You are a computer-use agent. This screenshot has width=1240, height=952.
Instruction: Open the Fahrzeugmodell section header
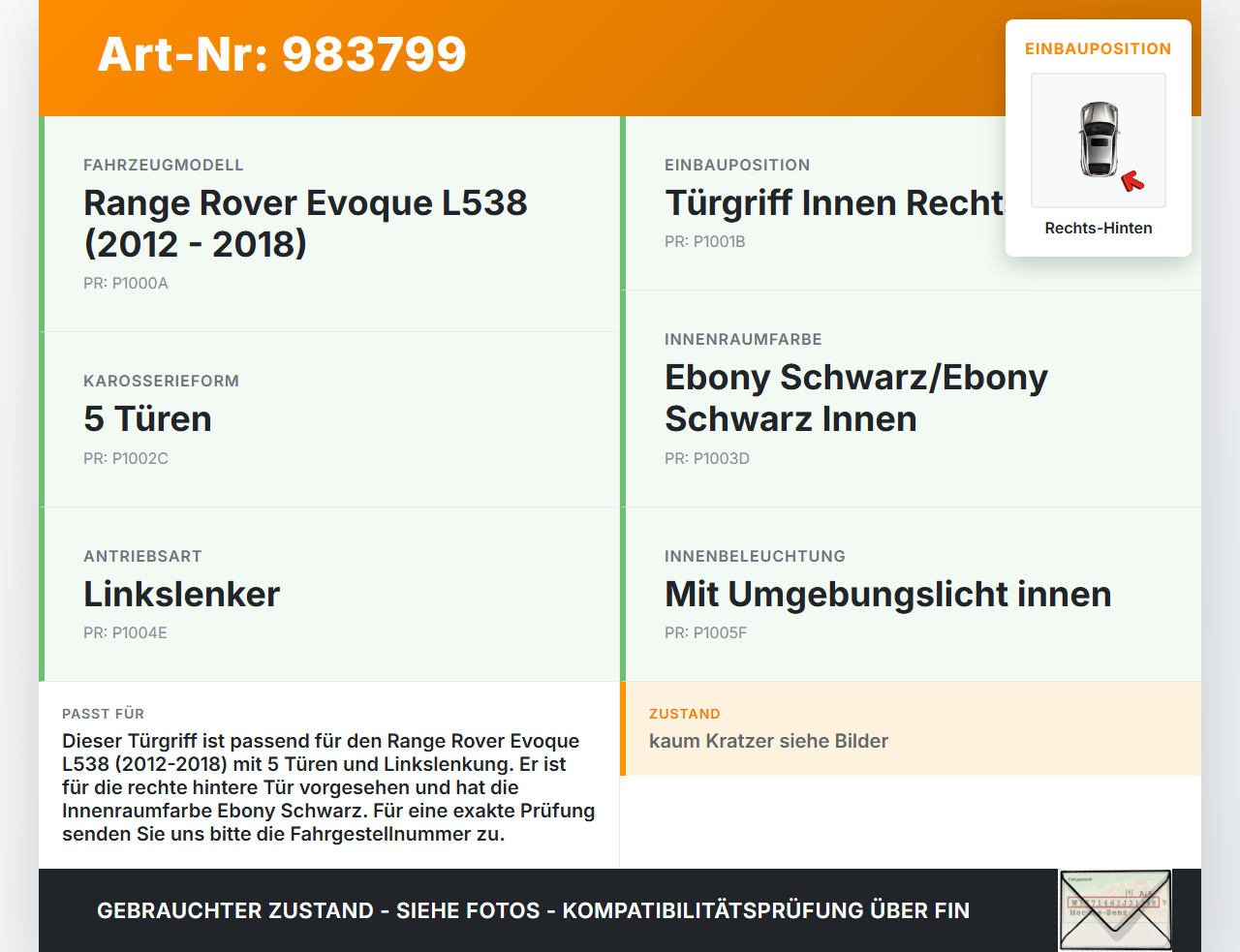click(x=163, y=165)
